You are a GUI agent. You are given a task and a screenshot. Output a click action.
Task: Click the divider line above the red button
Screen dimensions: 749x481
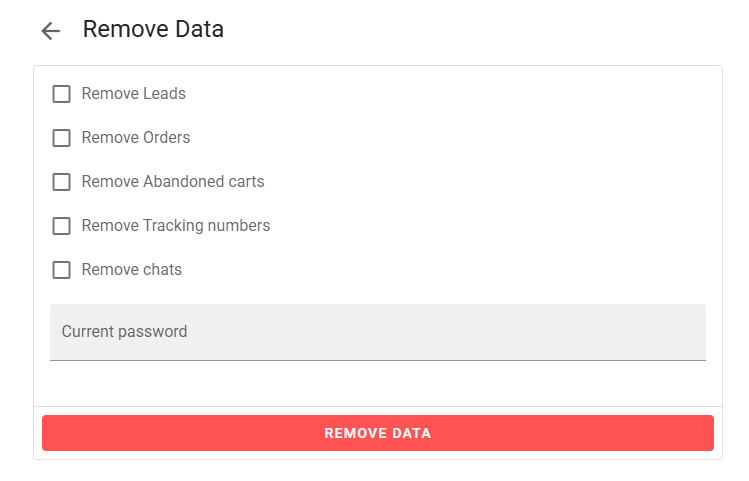pyautogui.click(x=378, y=406)
